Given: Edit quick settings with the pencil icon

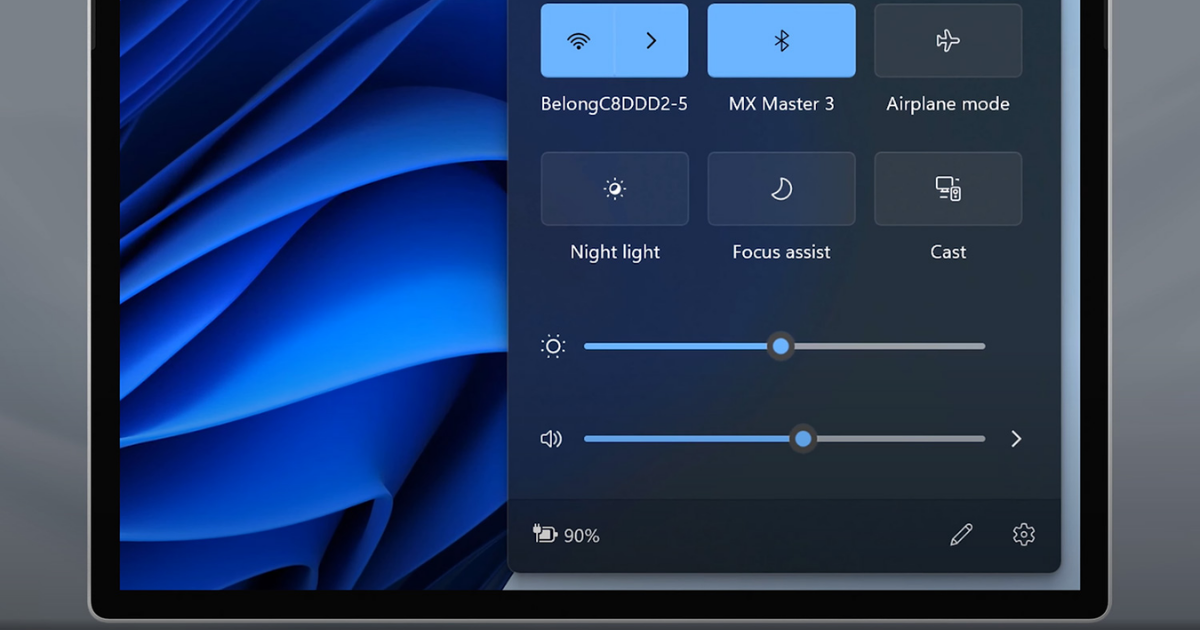Looking at the screenshot, I should (961, 535).
